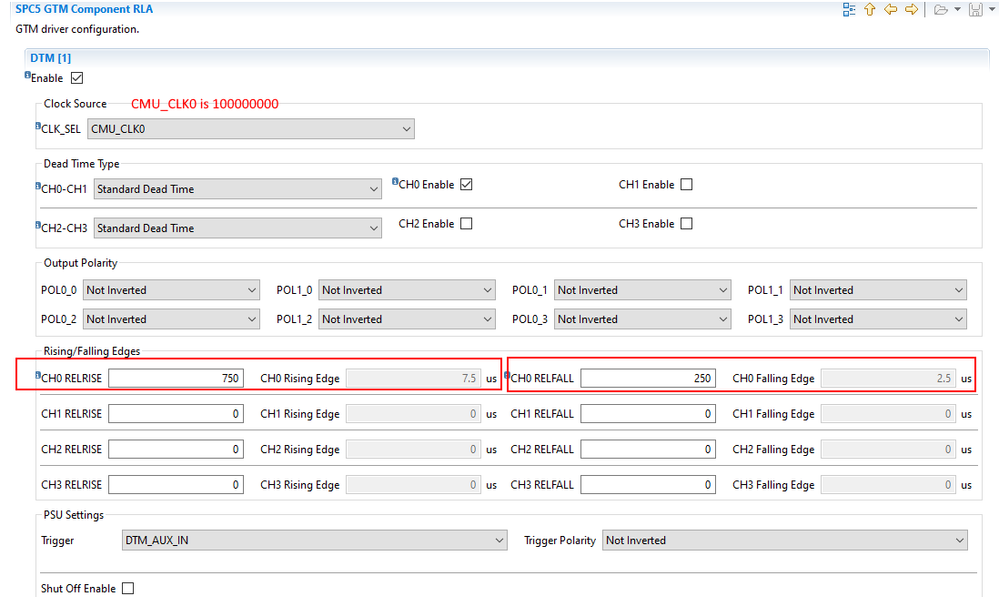This screenshot has height=597, width=999.
Task: Open the POL1_1 polarity dropdown
Action: (x=879, y=290)
